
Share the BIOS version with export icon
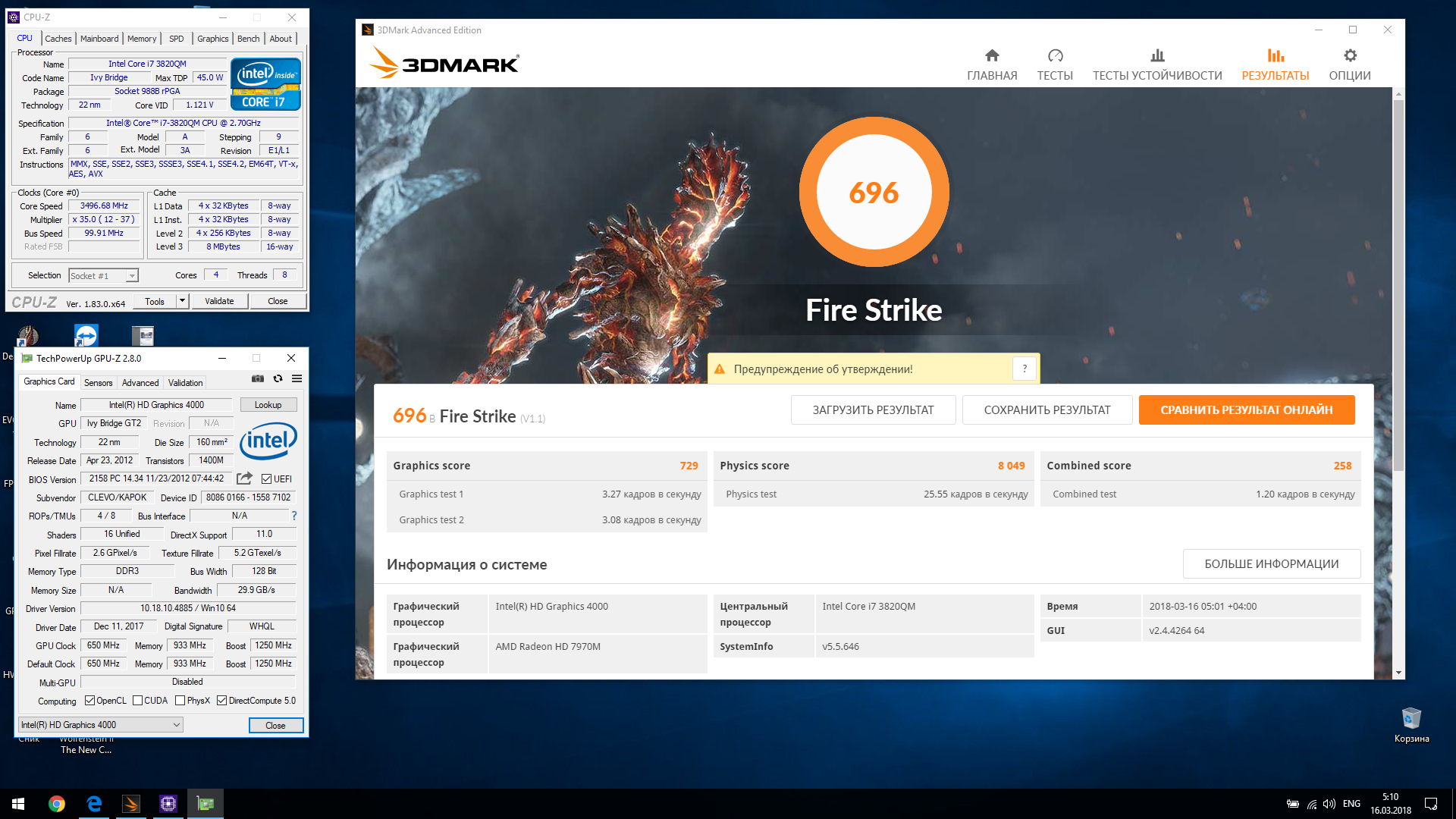click(244, 479)
